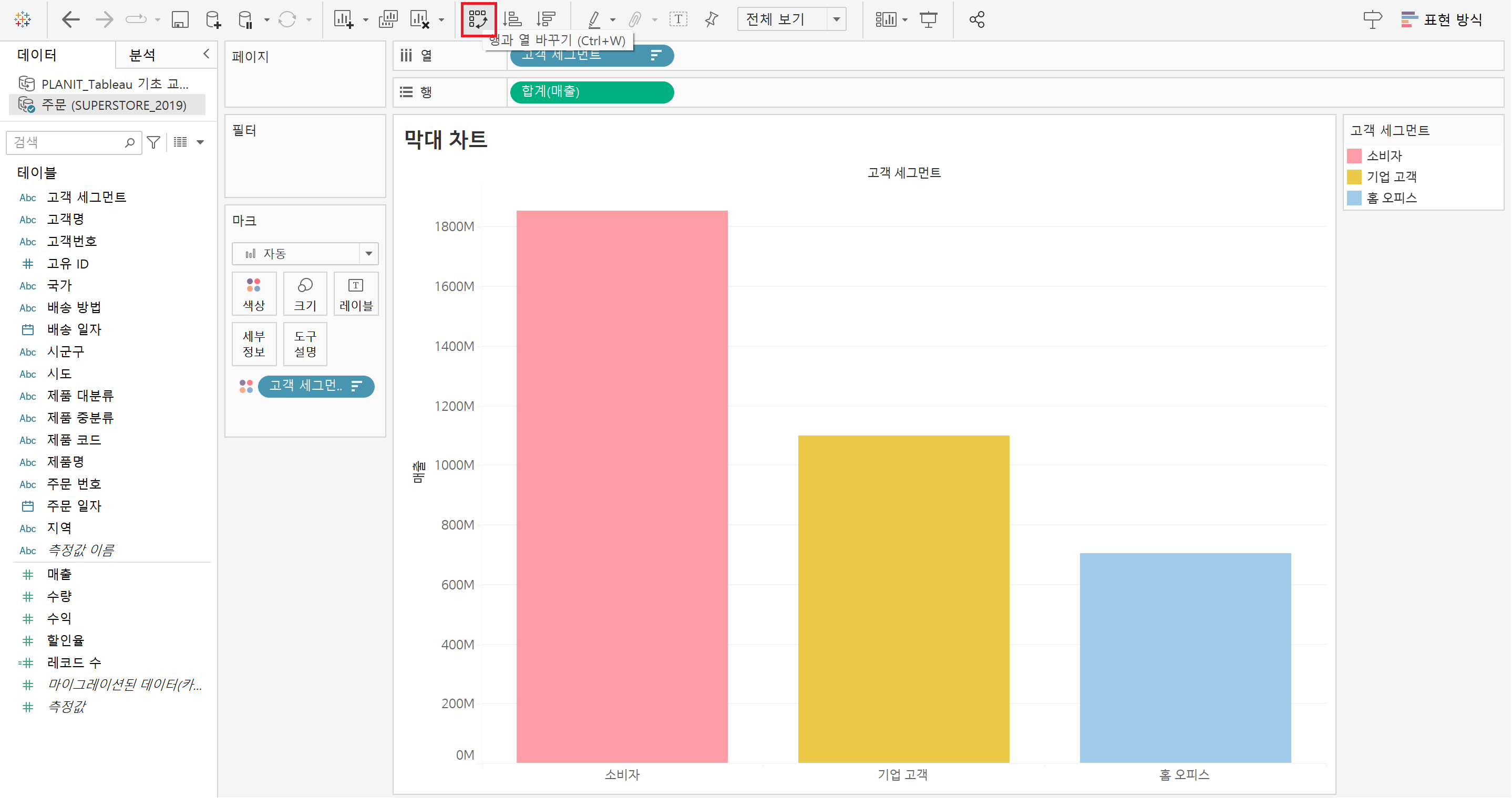Toggle the show mark labels T icon

(678, 19)
